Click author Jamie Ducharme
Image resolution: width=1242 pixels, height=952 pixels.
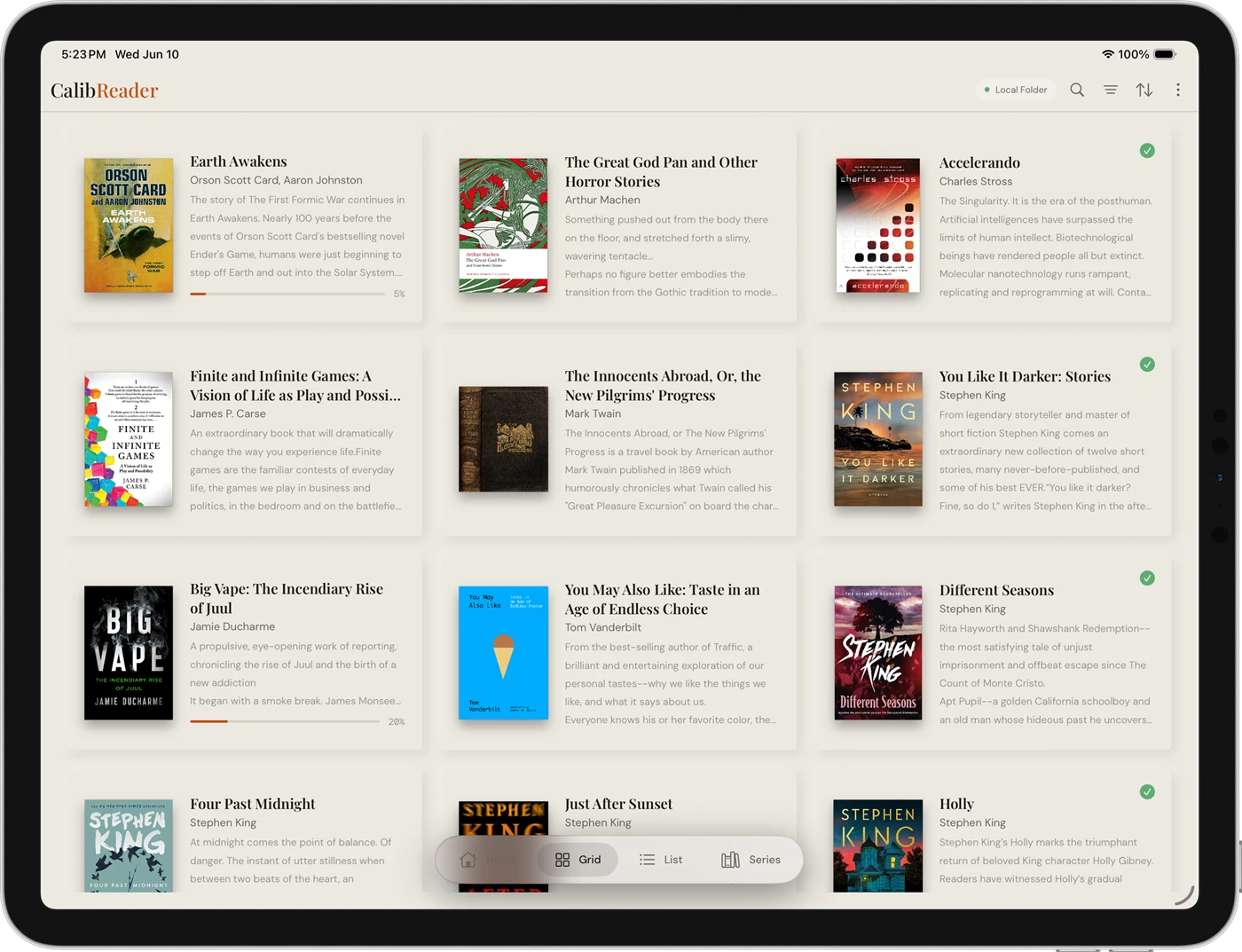point(232,626)
